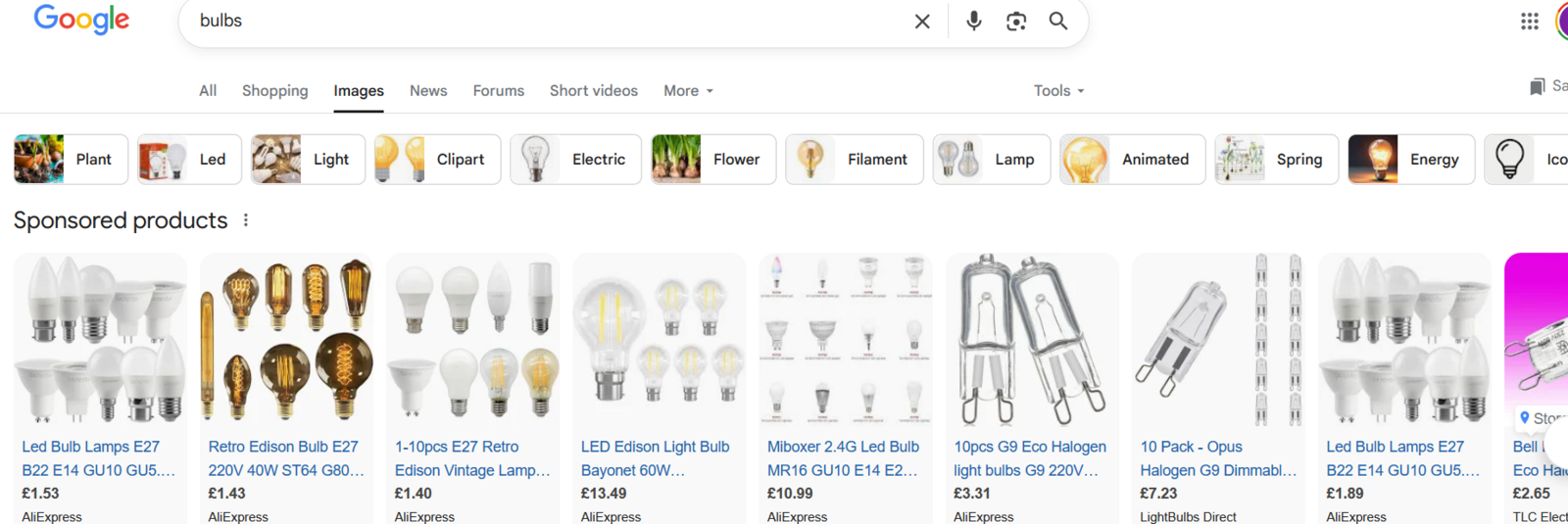Apply the Clipart filter chip
The height and width of the screenshot is (524, 1568).
coord(436,160)
